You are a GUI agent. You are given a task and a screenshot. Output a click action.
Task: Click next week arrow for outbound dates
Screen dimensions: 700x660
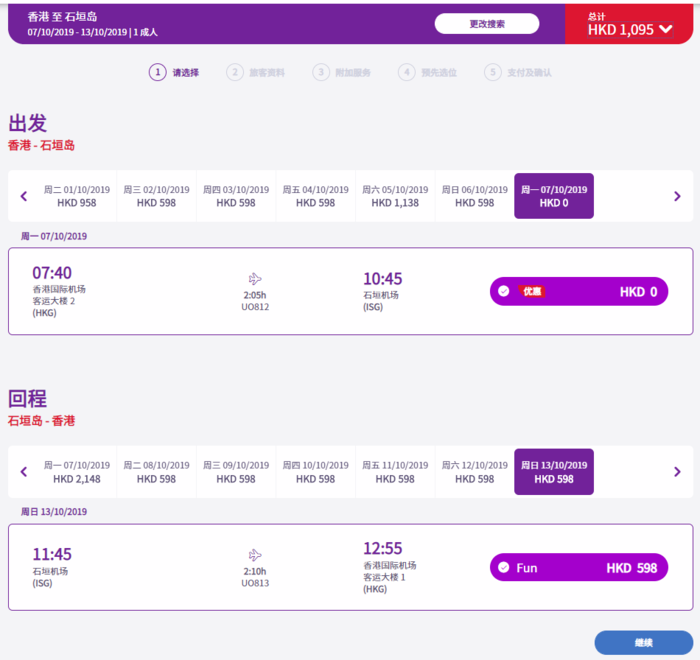(x=677, y=196)
